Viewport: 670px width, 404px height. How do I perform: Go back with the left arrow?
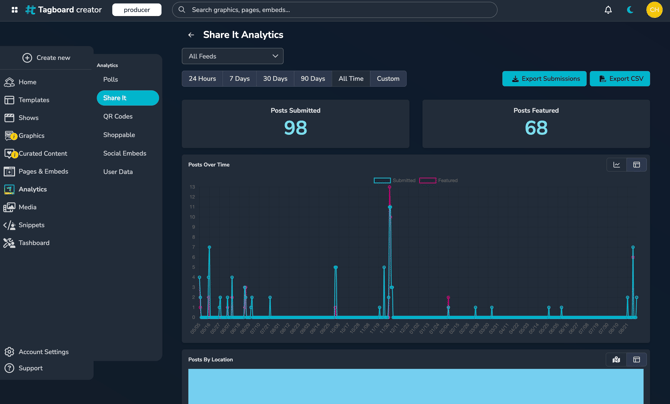click(191, 35)
